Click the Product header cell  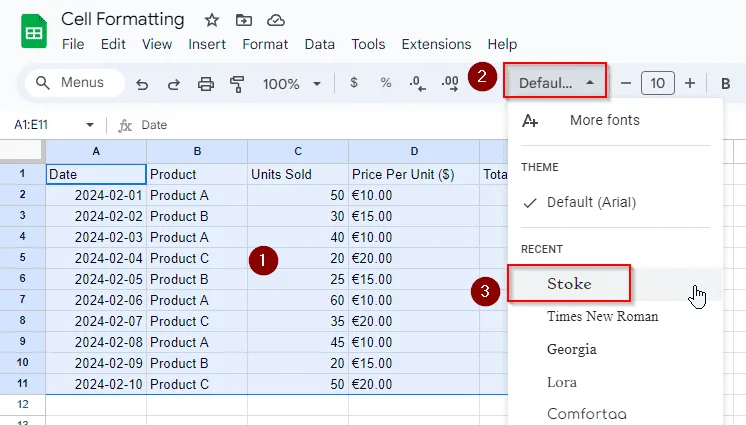point(197,174)
